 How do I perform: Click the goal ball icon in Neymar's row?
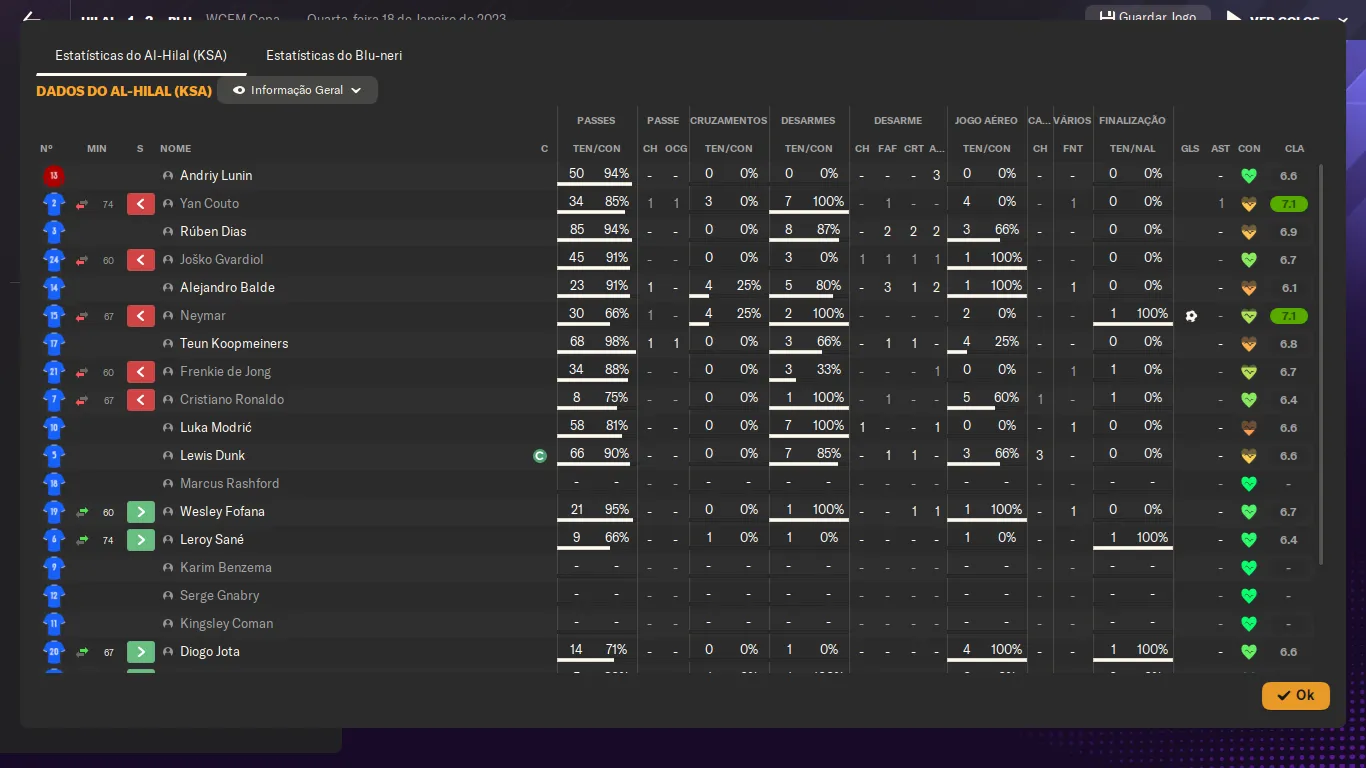click(1190, 316)
